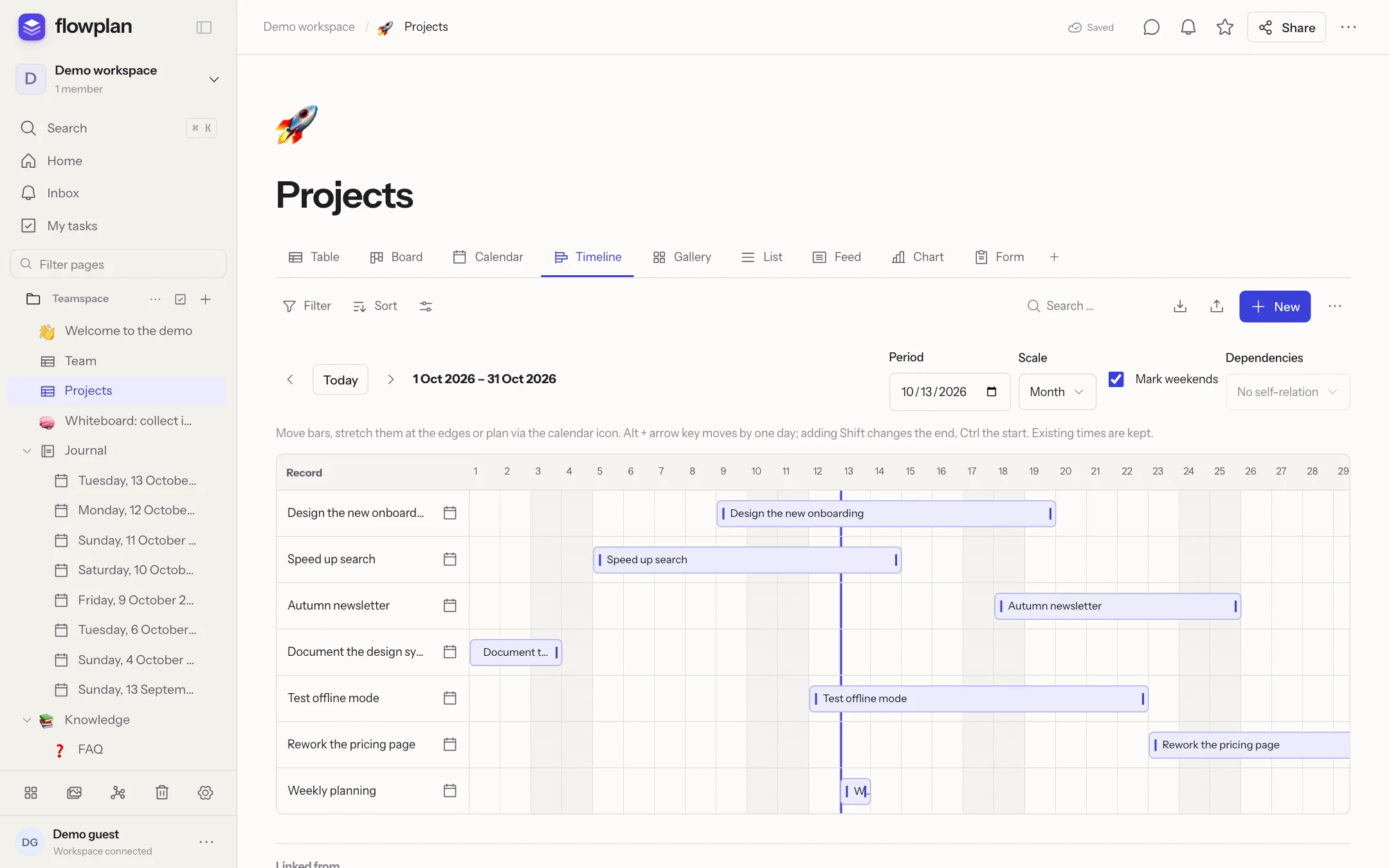1389x868 pixels.
Task: Click the upload export icon in toolbar
Action: click(x=1217, y=306)
